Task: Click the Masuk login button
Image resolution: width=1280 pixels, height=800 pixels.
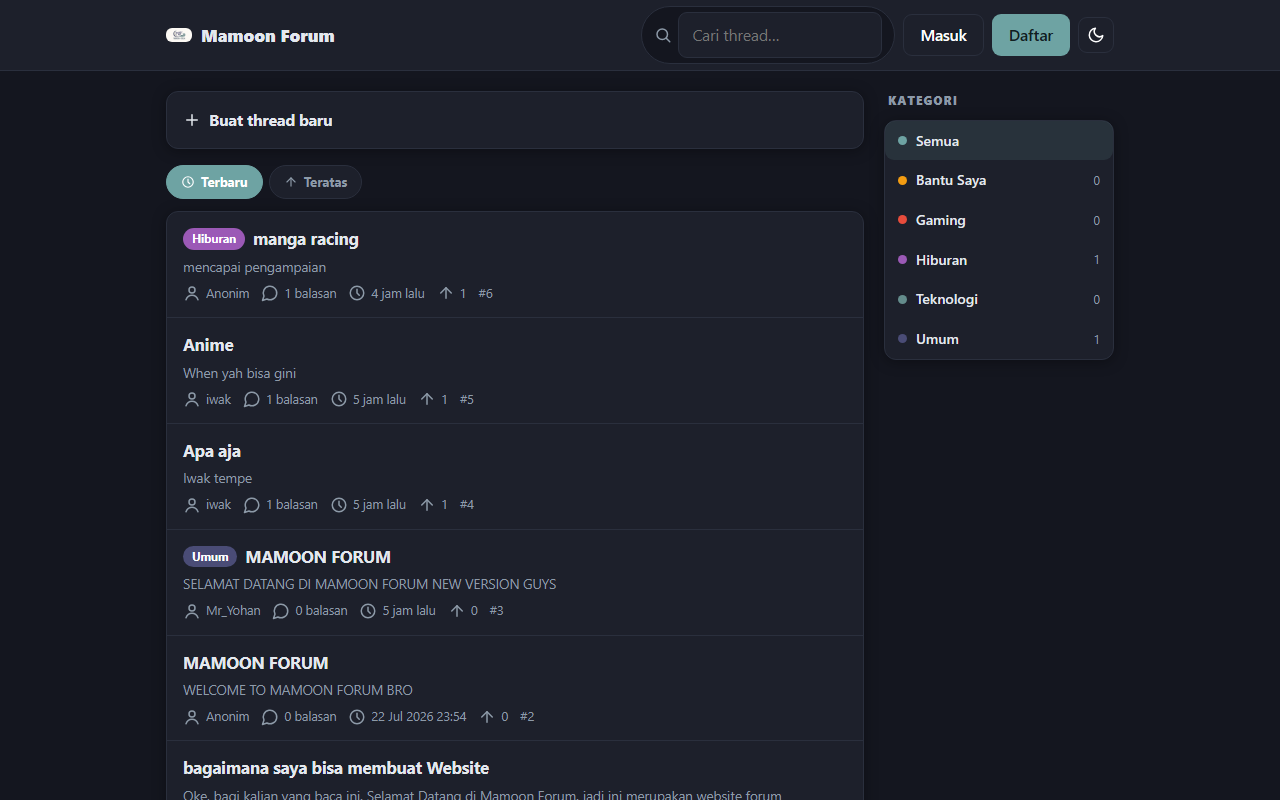Action: 943,35
